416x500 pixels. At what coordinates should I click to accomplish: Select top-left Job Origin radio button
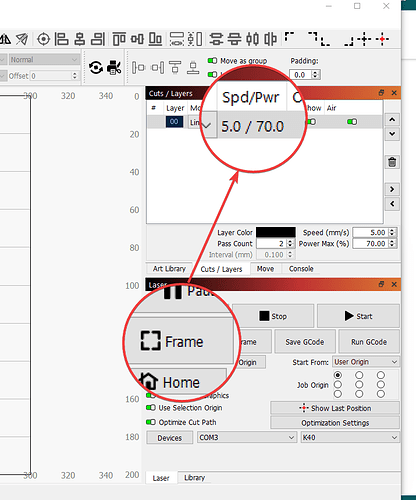click(338, 375)
